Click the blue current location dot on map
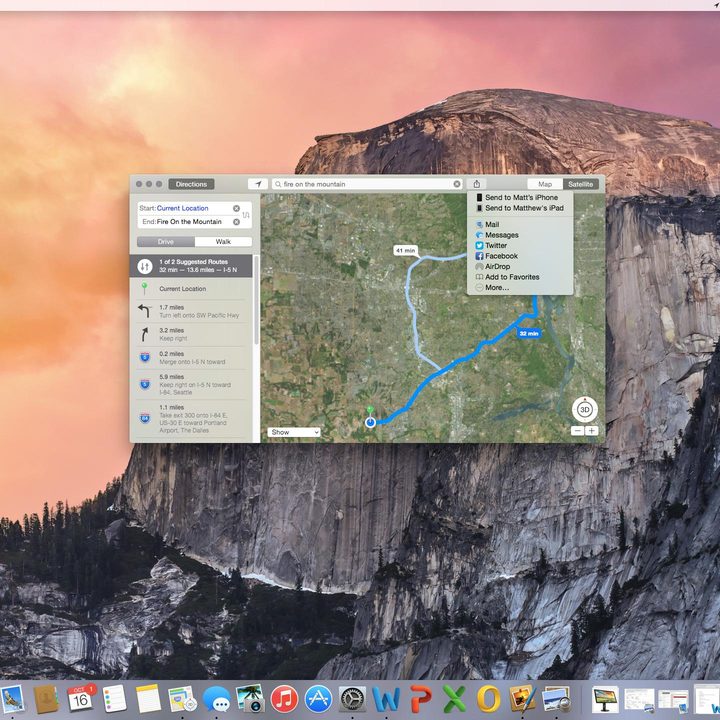The height and width of the screenshot is (720, 720). pos(370,422)
